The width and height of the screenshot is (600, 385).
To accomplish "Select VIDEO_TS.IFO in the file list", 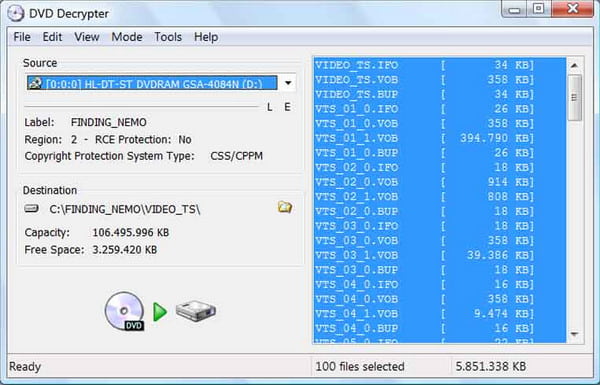I will tap(440, 65).
